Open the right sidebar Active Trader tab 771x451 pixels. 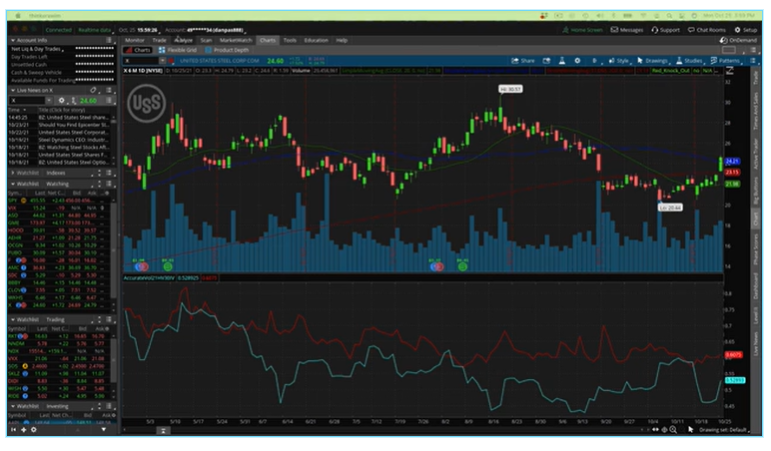pyautogui.click(x=756, y=153)
